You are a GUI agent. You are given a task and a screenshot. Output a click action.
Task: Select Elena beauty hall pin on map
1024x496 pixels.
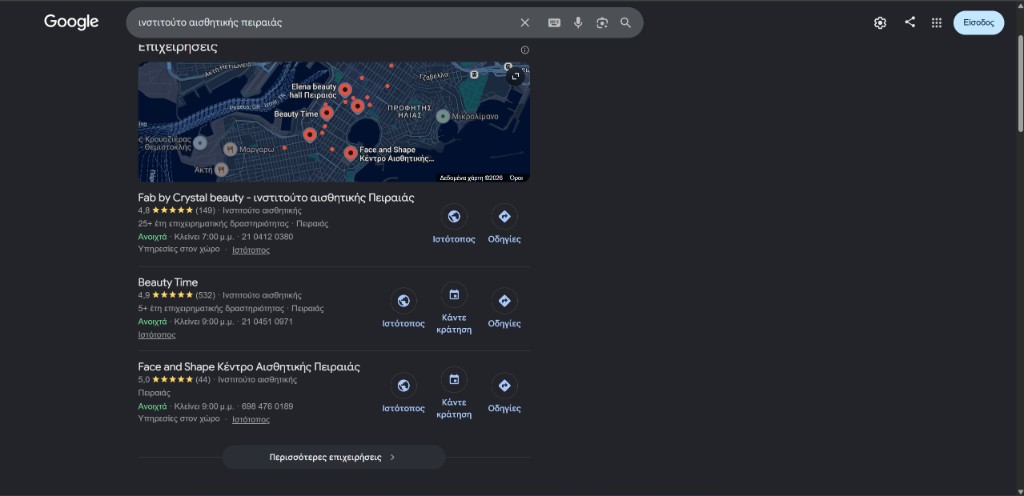(345, 89)
